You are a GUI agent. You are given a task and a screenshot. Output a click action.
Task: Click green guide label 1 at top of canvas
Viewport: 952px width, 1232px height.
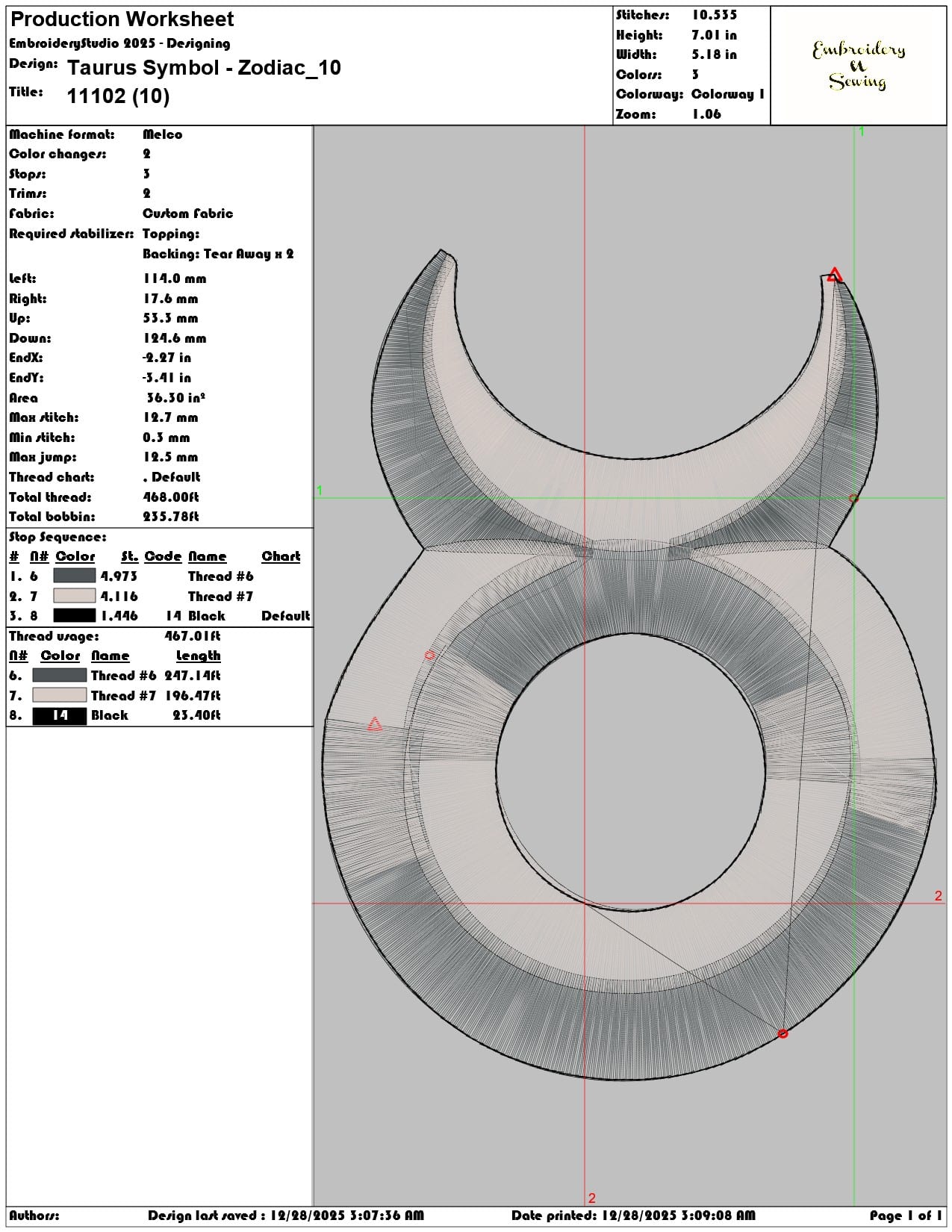(862, 131)
